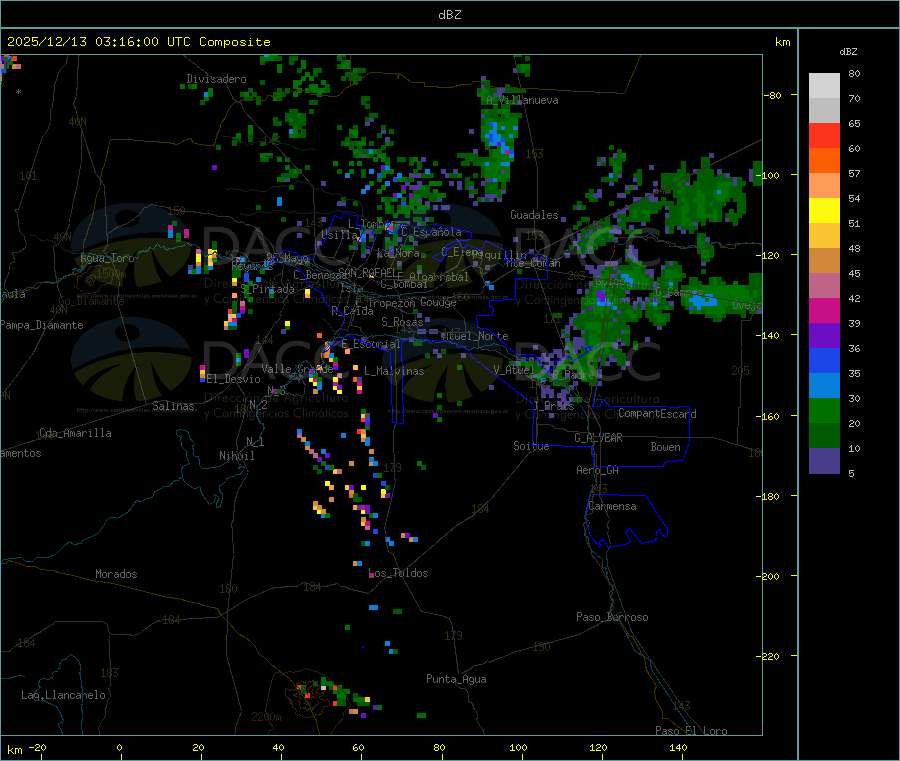Screen dimensions: 900x761
Task: Click the Carmensa map label
Action: pos(612,507)
